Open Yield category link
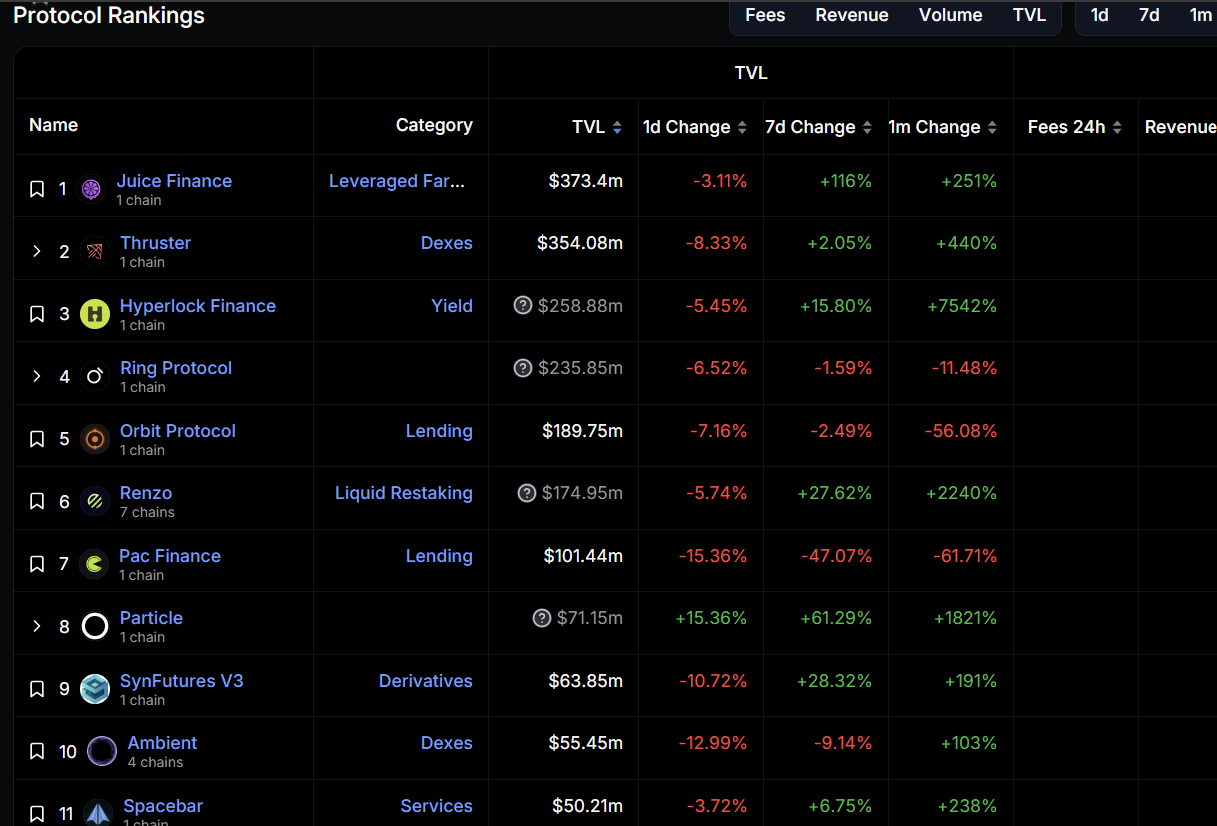The width and height of the screenshot is (1217, 826). 452,306
